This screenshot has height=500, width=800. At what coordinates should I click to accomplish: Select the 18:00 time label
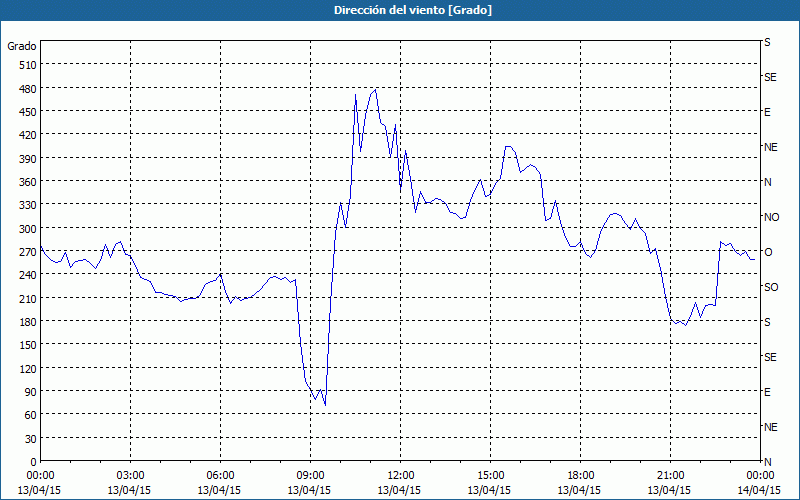pyautogui.click(x=580, y=476)
